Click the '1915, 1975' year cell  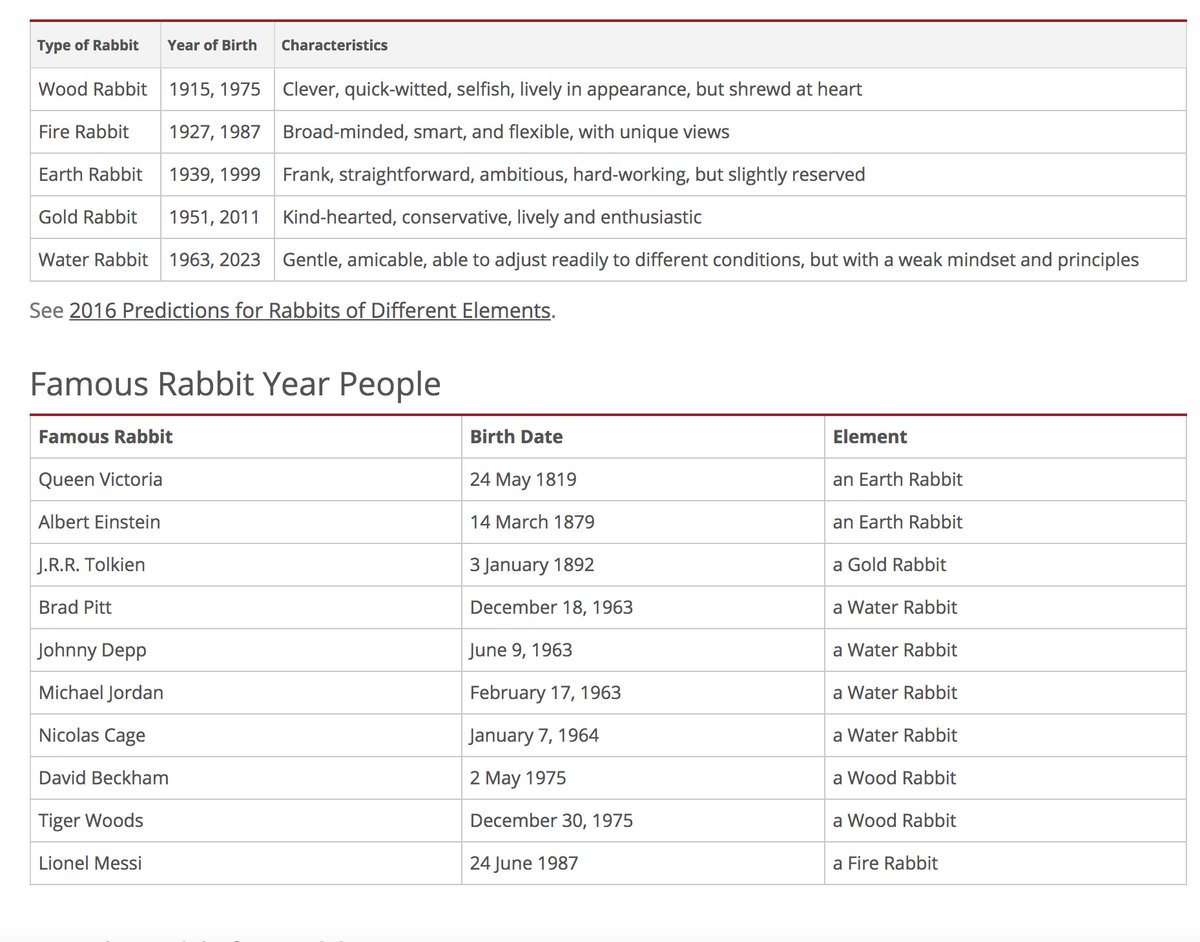click(217, 89)
